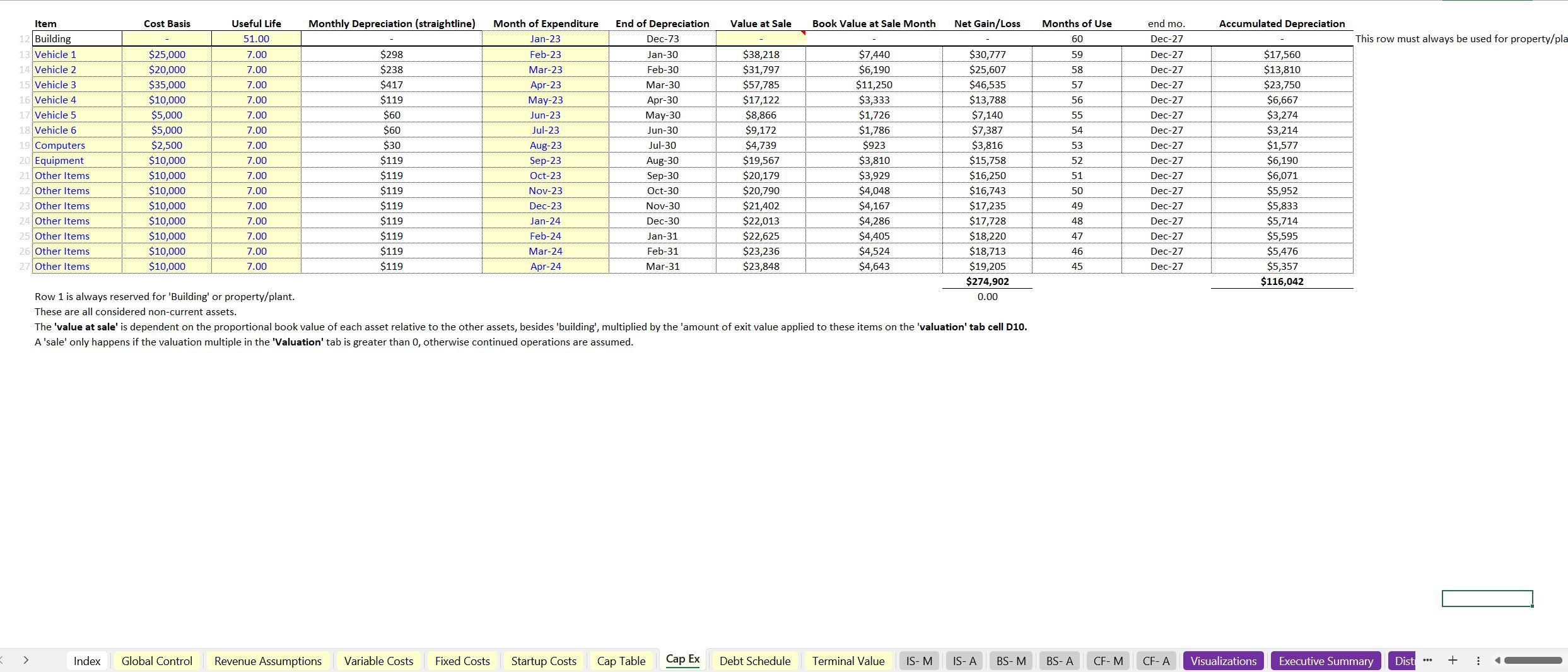Click Month of Expenditure Jan-23 cell
The height and width of the screenshot is (672, 1568).
pyautogui.click(x=546, y=38)
